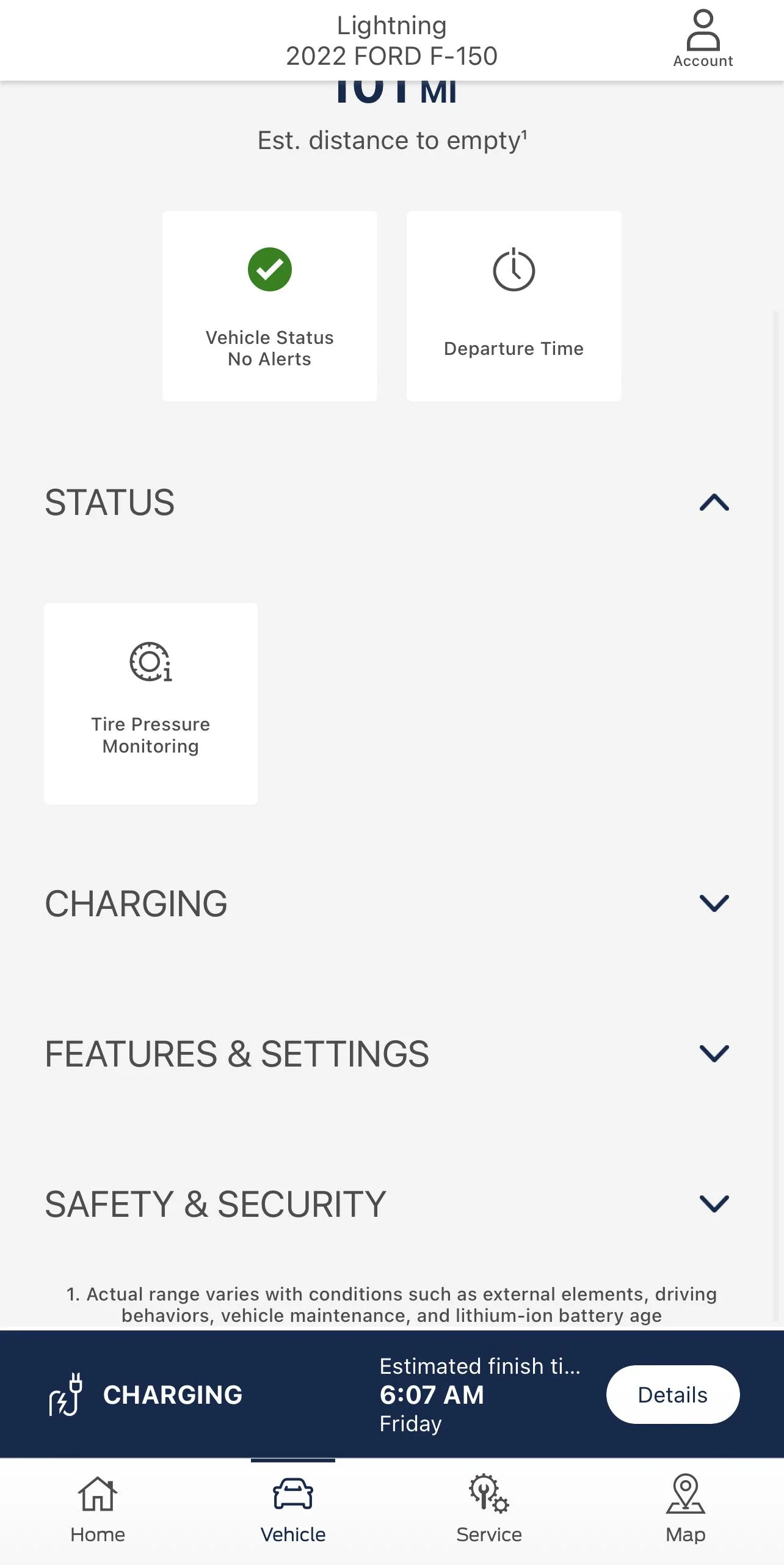Expand the CHARGING section chevron
This screenshot has height=1565, width=784.
coord(714,903)
